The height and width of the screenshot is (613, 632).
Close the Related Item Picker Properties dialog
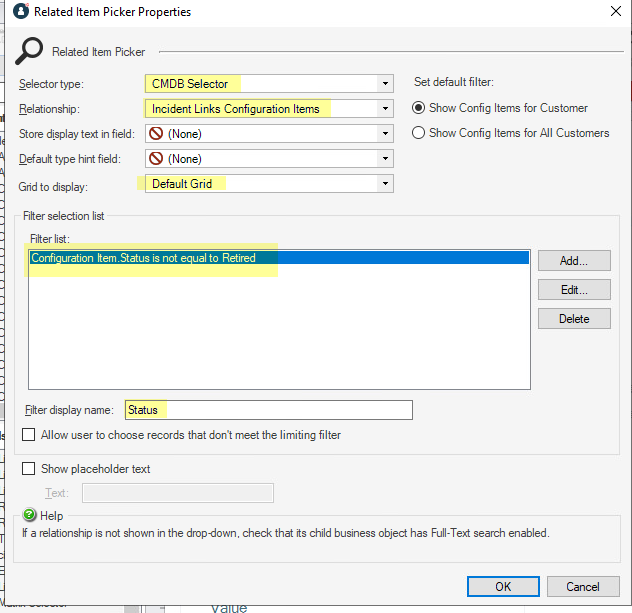click(613, 12)
